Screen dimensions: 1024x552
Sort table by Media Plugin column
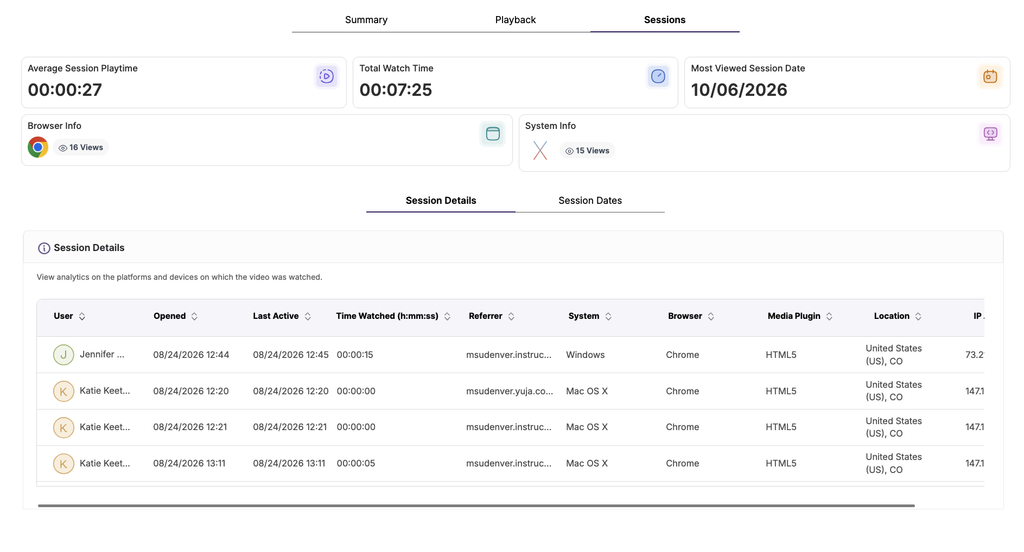(x=829, y=316)
